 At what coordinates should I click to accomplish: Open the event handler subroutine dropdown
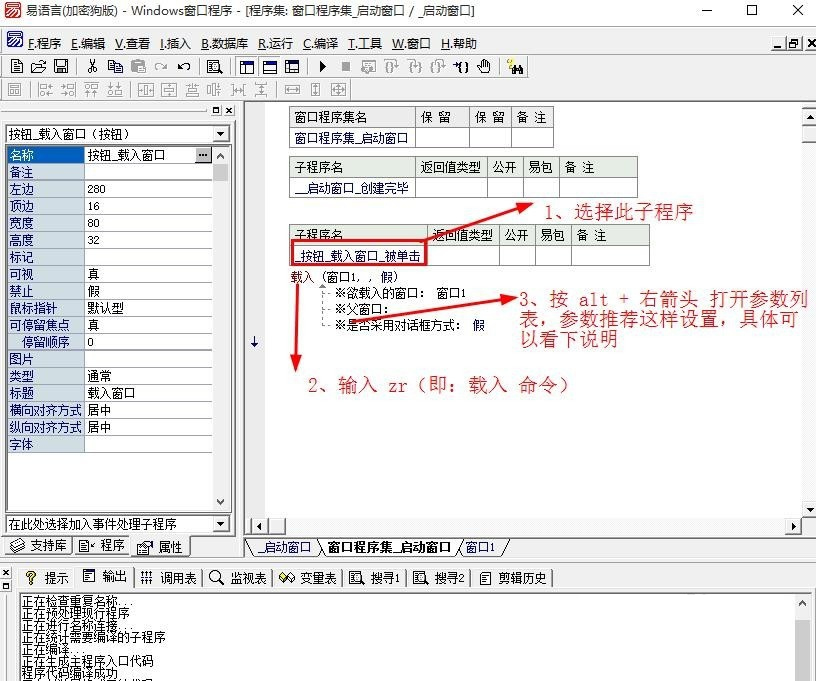221,524
